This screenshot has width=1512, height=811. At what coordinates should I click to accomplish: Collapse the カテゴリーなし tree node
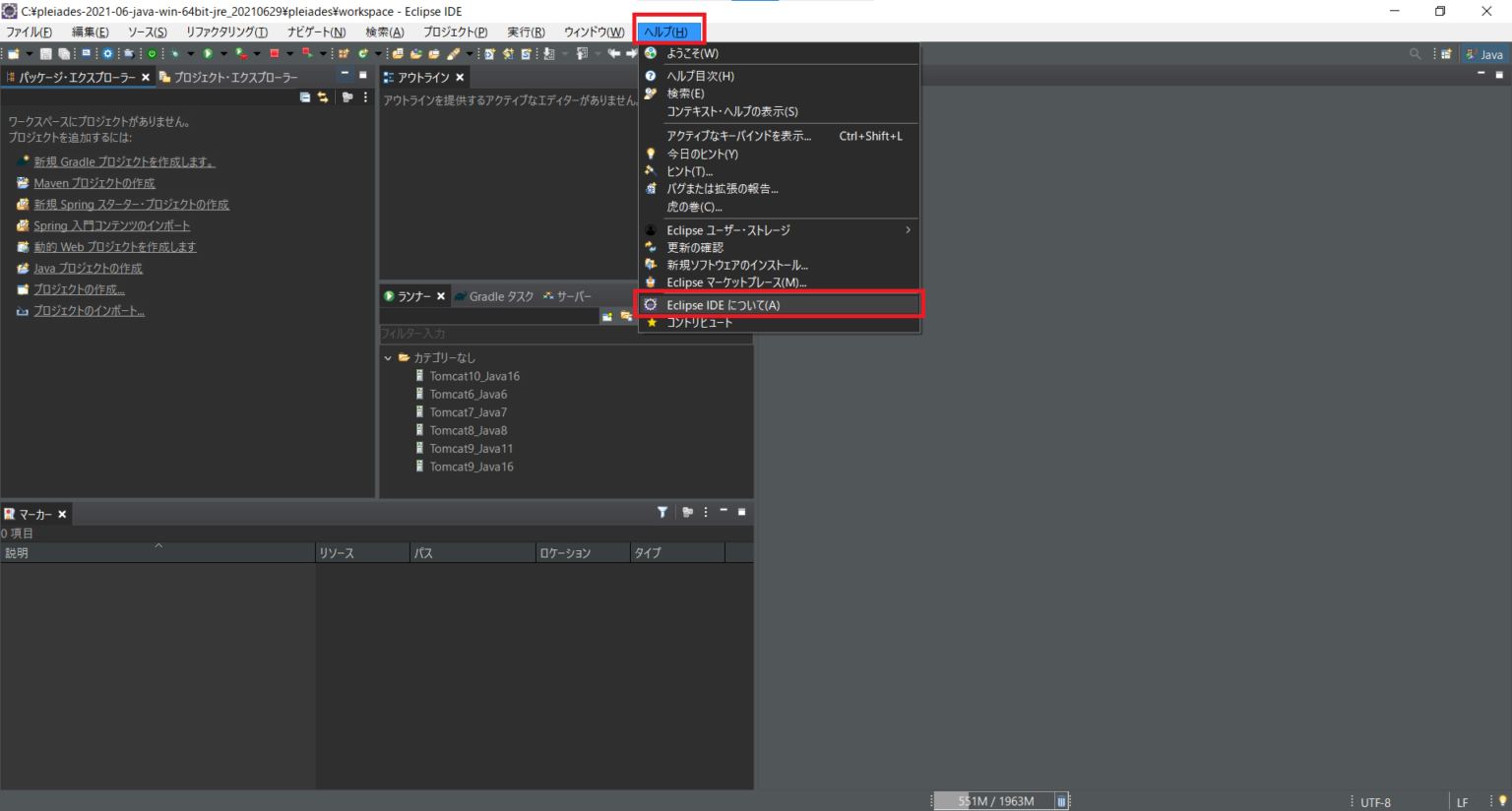[388, 358]
